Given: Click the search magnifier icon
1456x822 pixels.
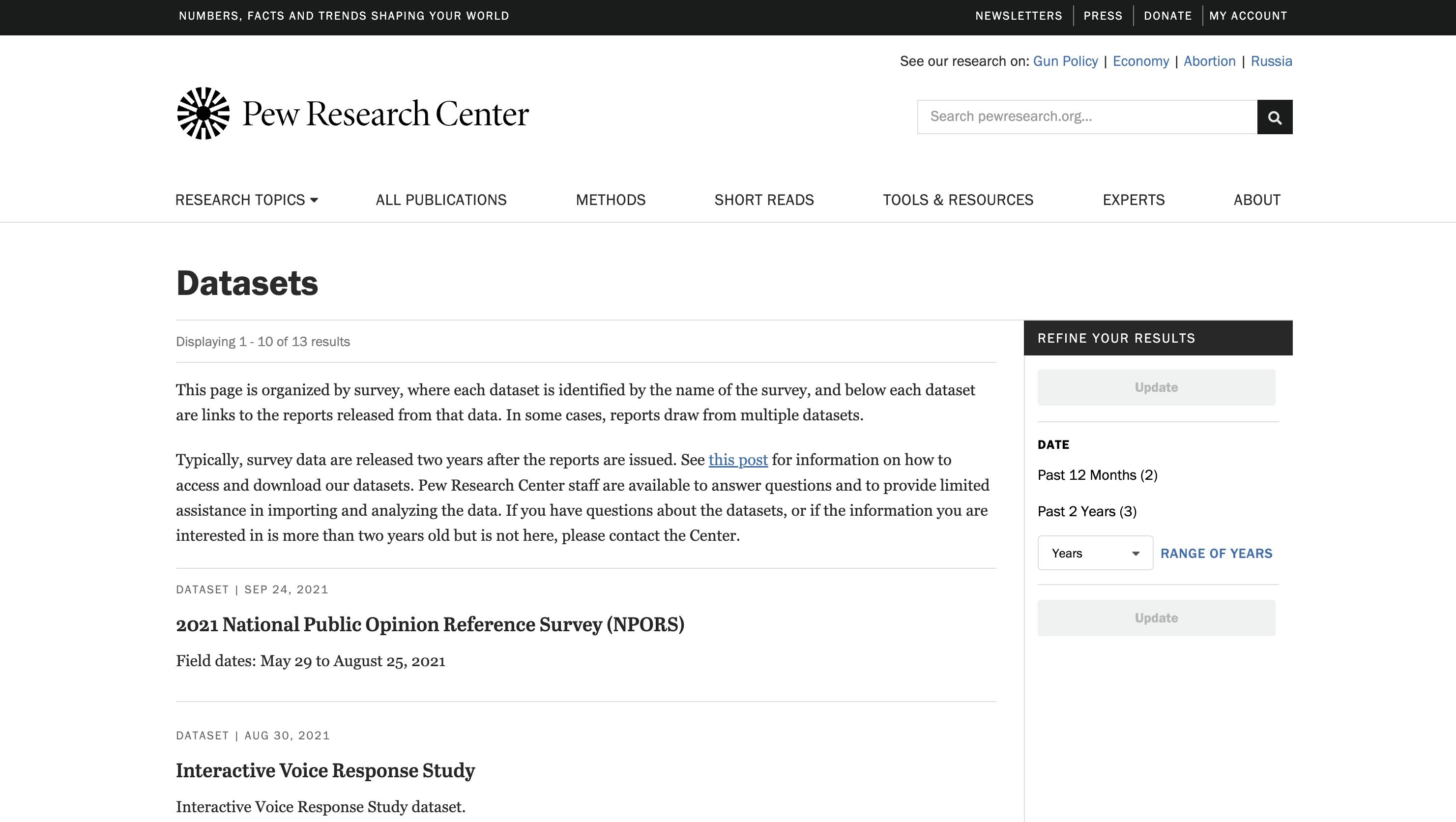Looking at the screenshot, I should (x=1275, y=117).
